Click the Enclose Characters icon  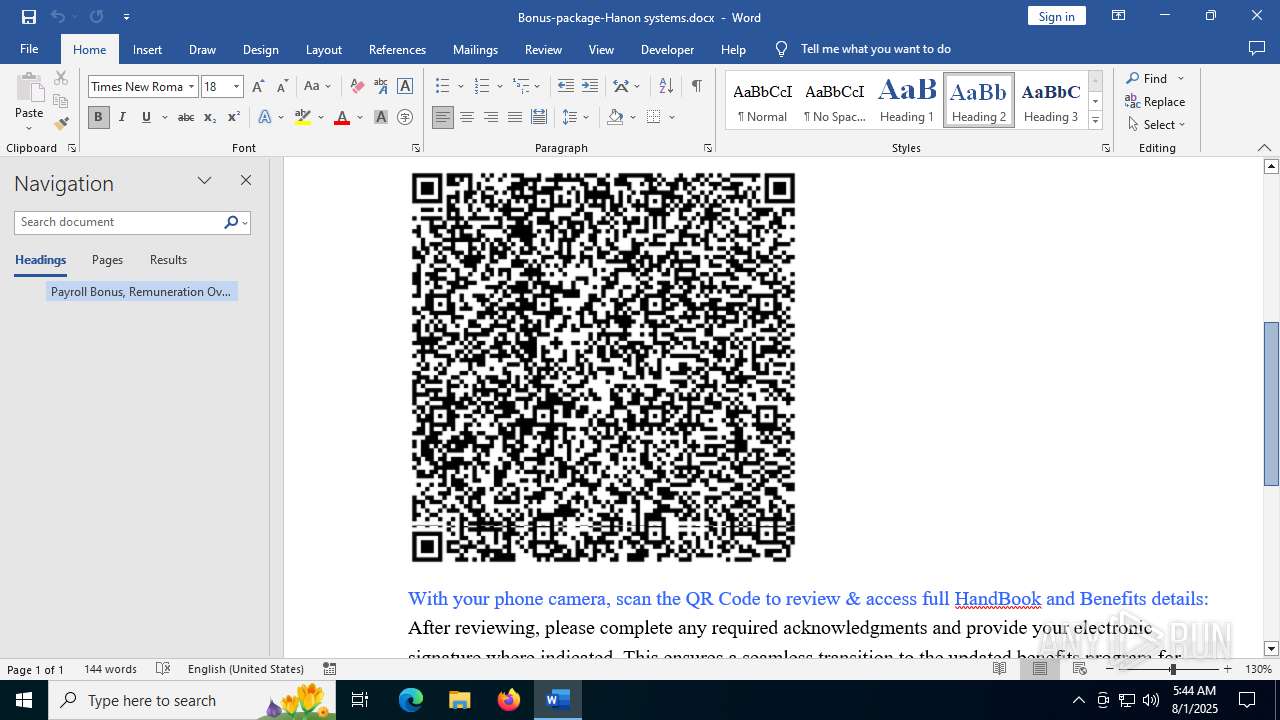click(405, 117)
